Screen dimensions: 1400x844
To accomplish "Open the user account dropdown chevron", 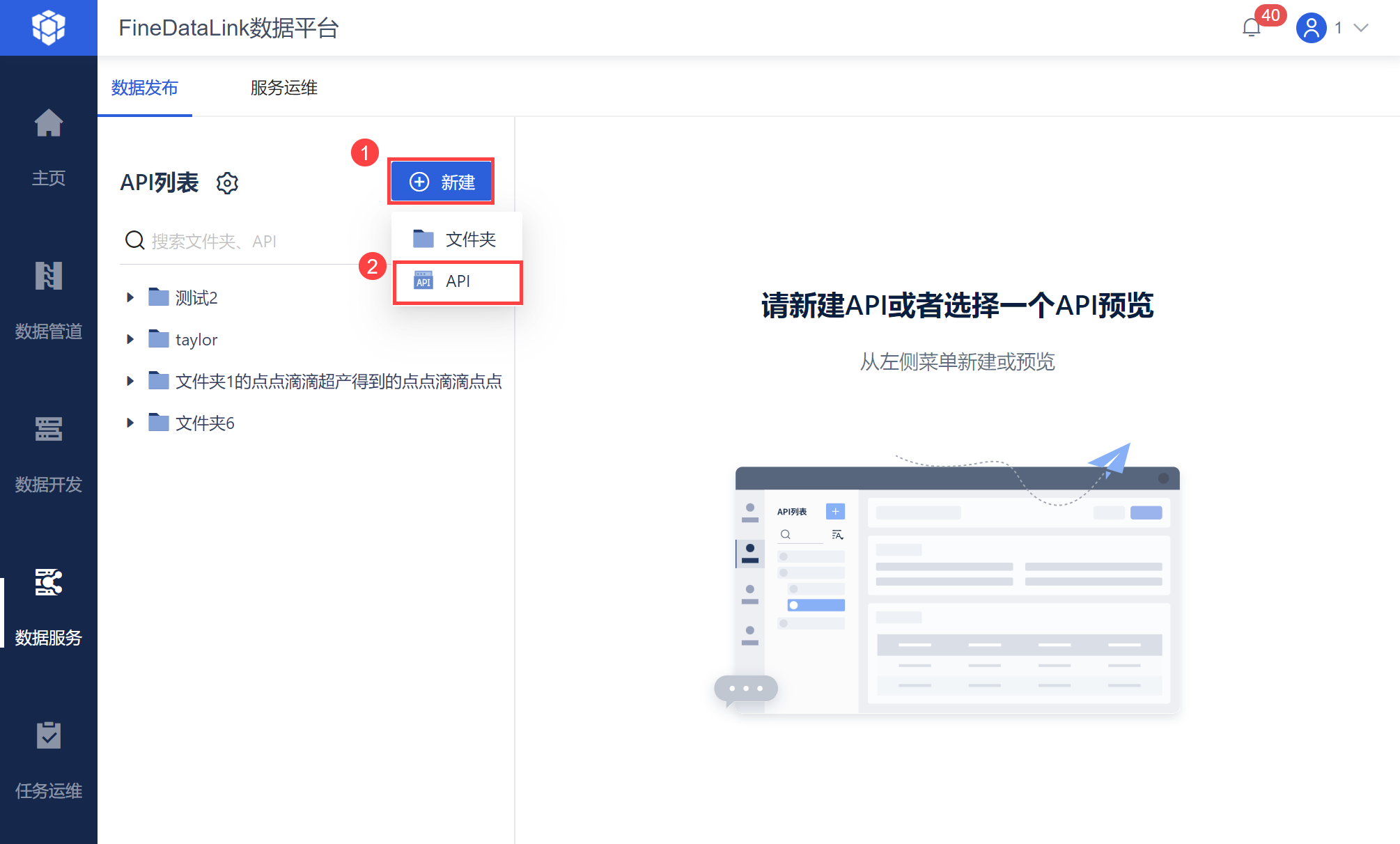I will tap(1361, 28).
